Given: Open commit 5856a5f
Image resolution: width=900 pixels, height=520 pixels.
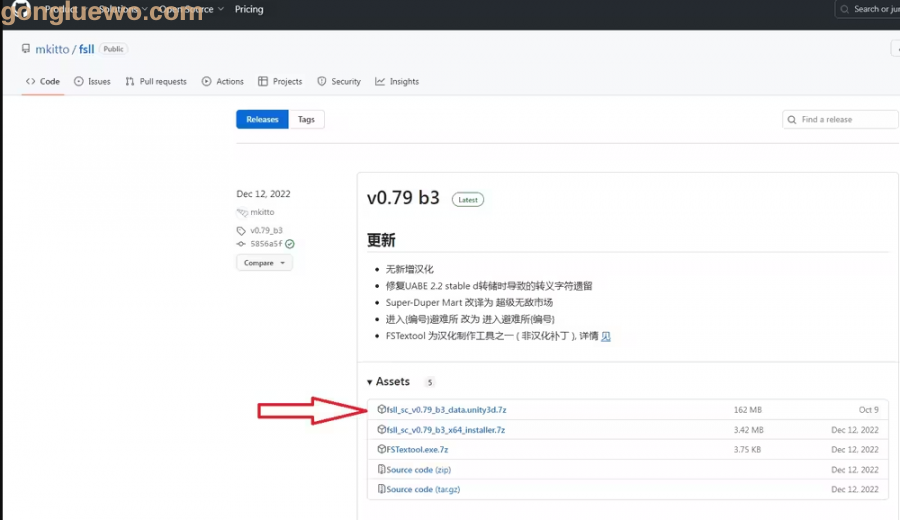Looking at the screenshot, I should pyautogui.click(x=266, y=244).
